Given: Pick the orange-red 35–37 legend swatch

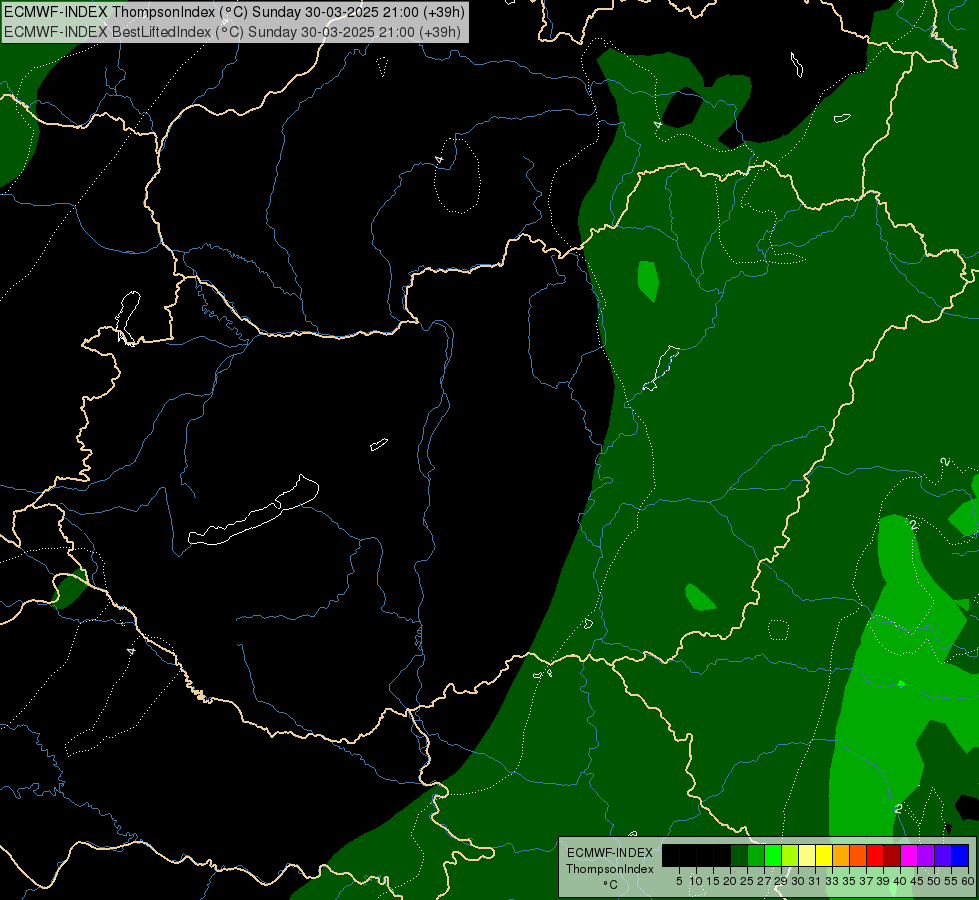Looking at the screenshot, I should [858, 855].
